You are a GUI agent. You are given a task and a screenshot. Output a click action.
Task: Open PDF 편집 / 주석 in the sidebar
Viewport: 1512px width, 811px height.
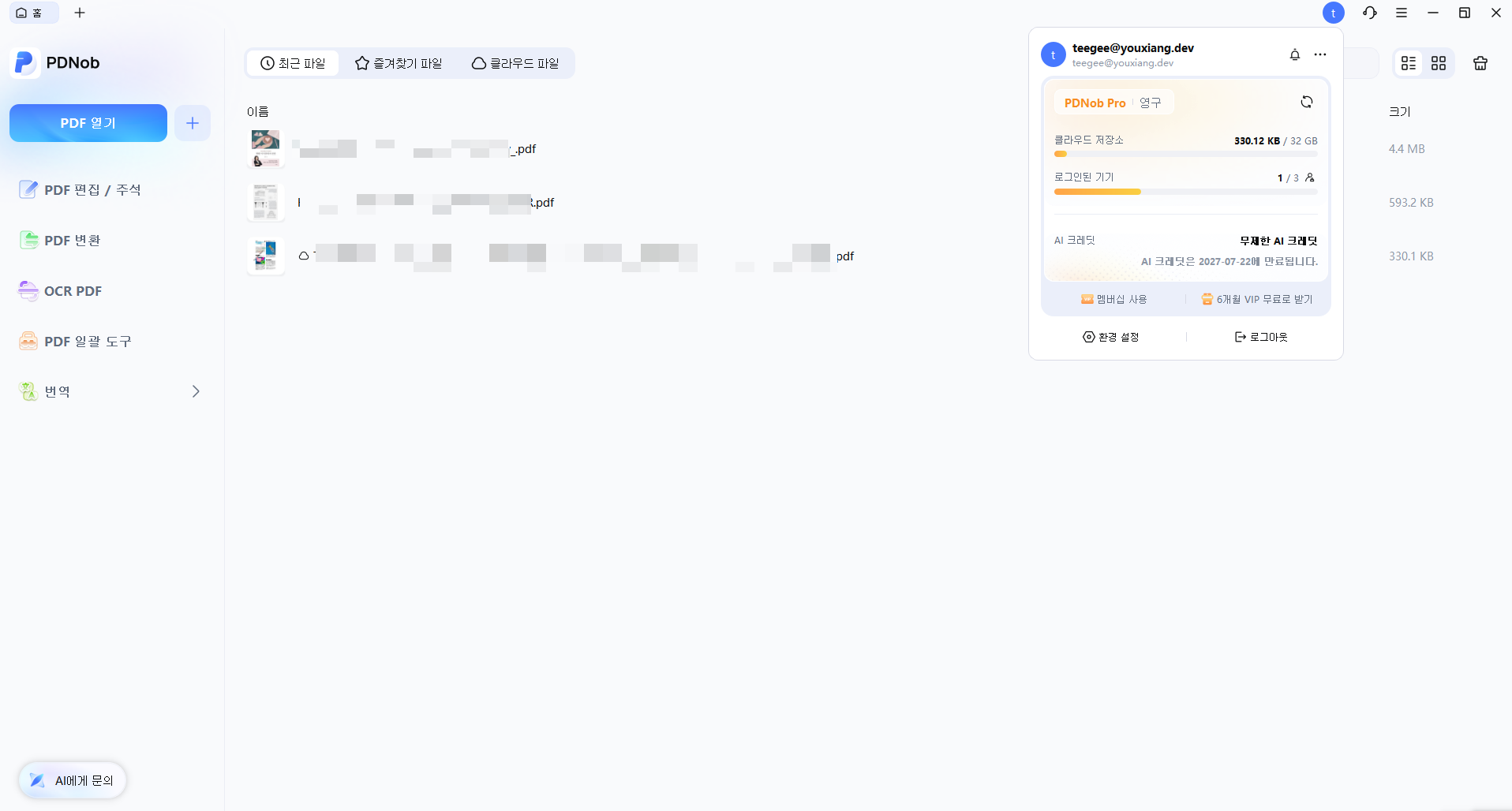[x=80, y=189]
